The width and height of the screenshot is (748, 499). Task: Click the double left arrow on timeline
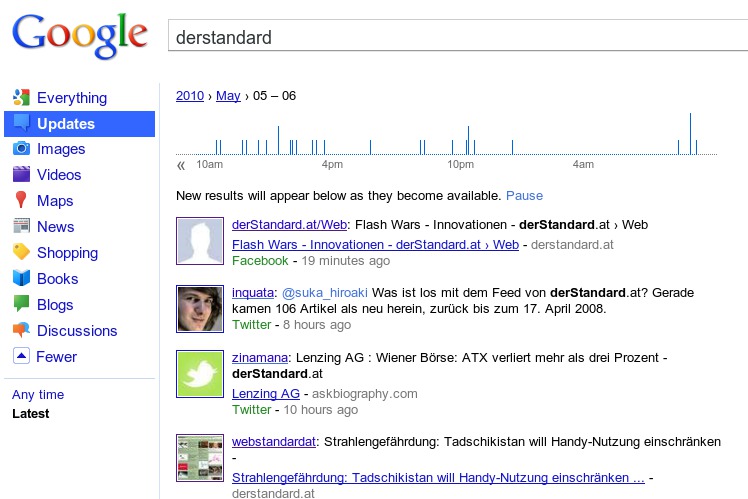[181, 166]
